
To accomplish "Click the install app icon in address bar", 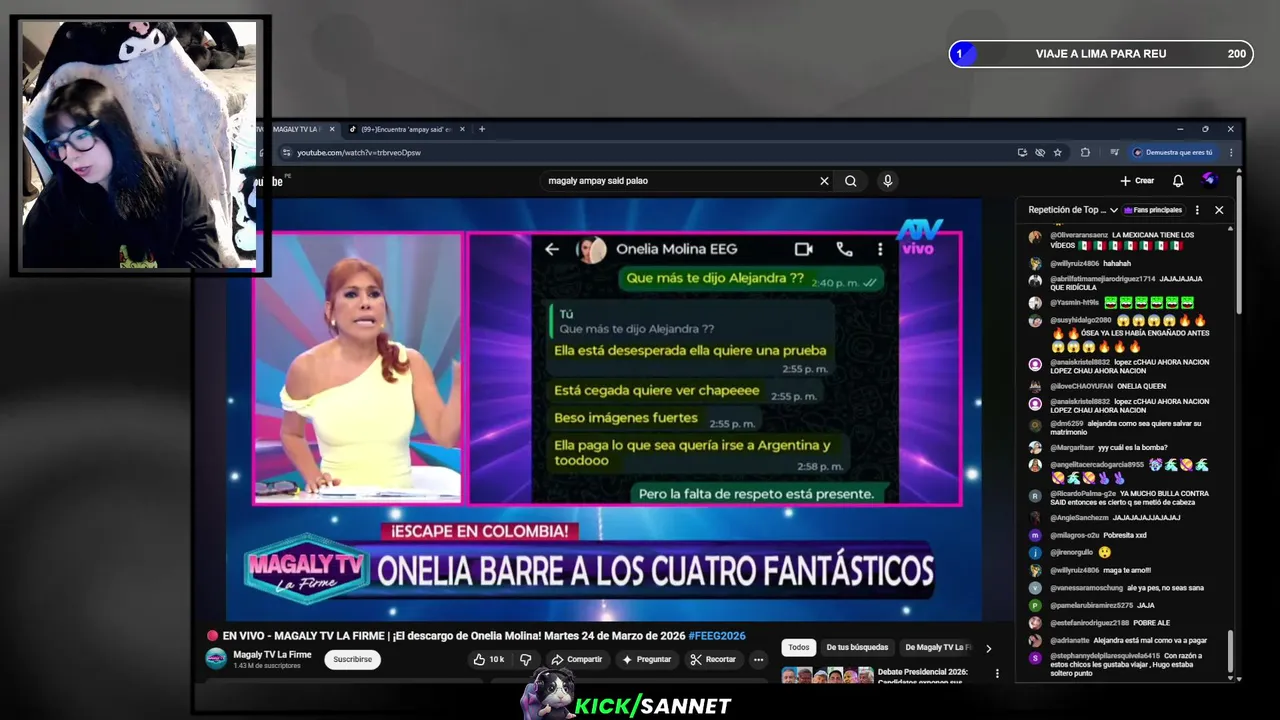I will 1022,153.
